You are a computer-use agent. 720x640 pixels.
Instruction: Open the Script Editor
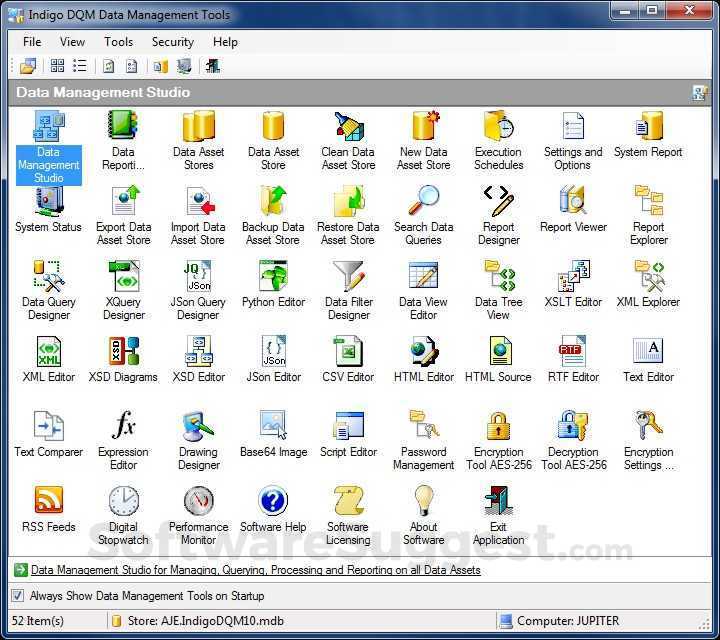coord(349,434)
